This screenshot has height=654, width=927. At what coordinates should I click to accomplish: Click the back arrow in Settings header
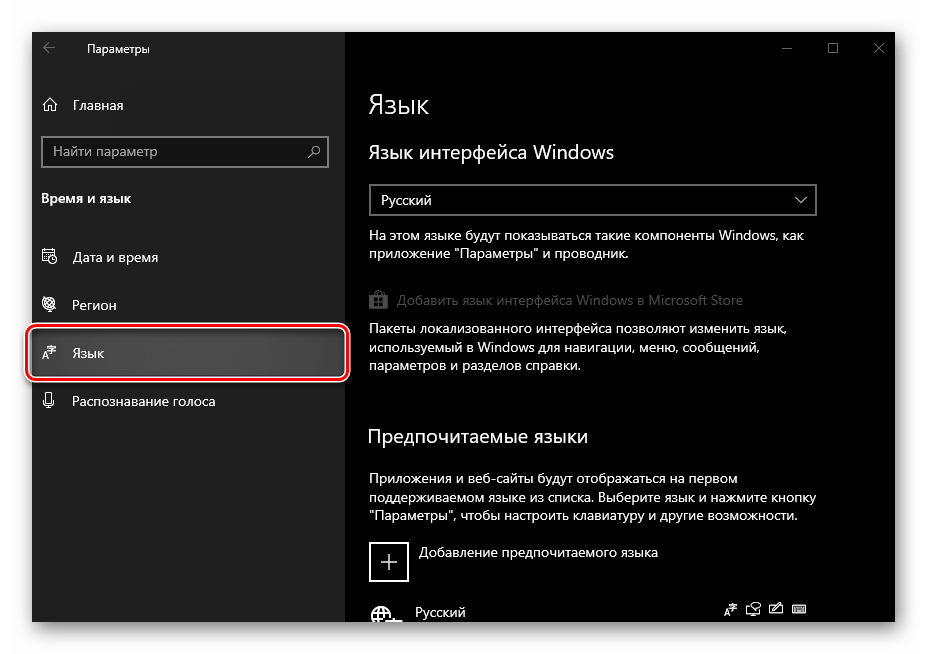click(49, 48)
